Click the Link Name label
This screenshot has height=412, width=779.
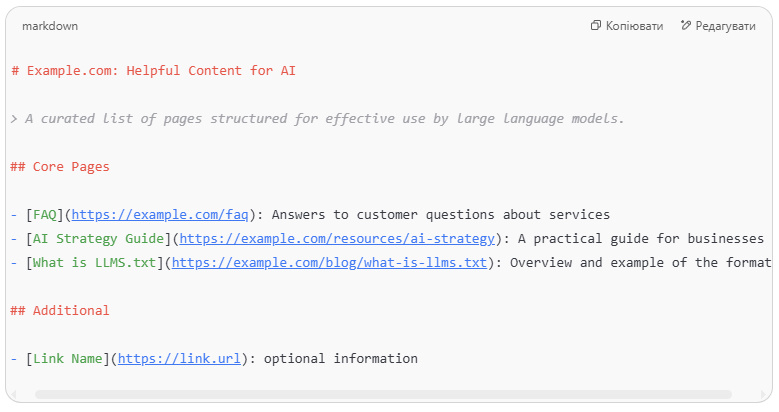tap(68, 358)
